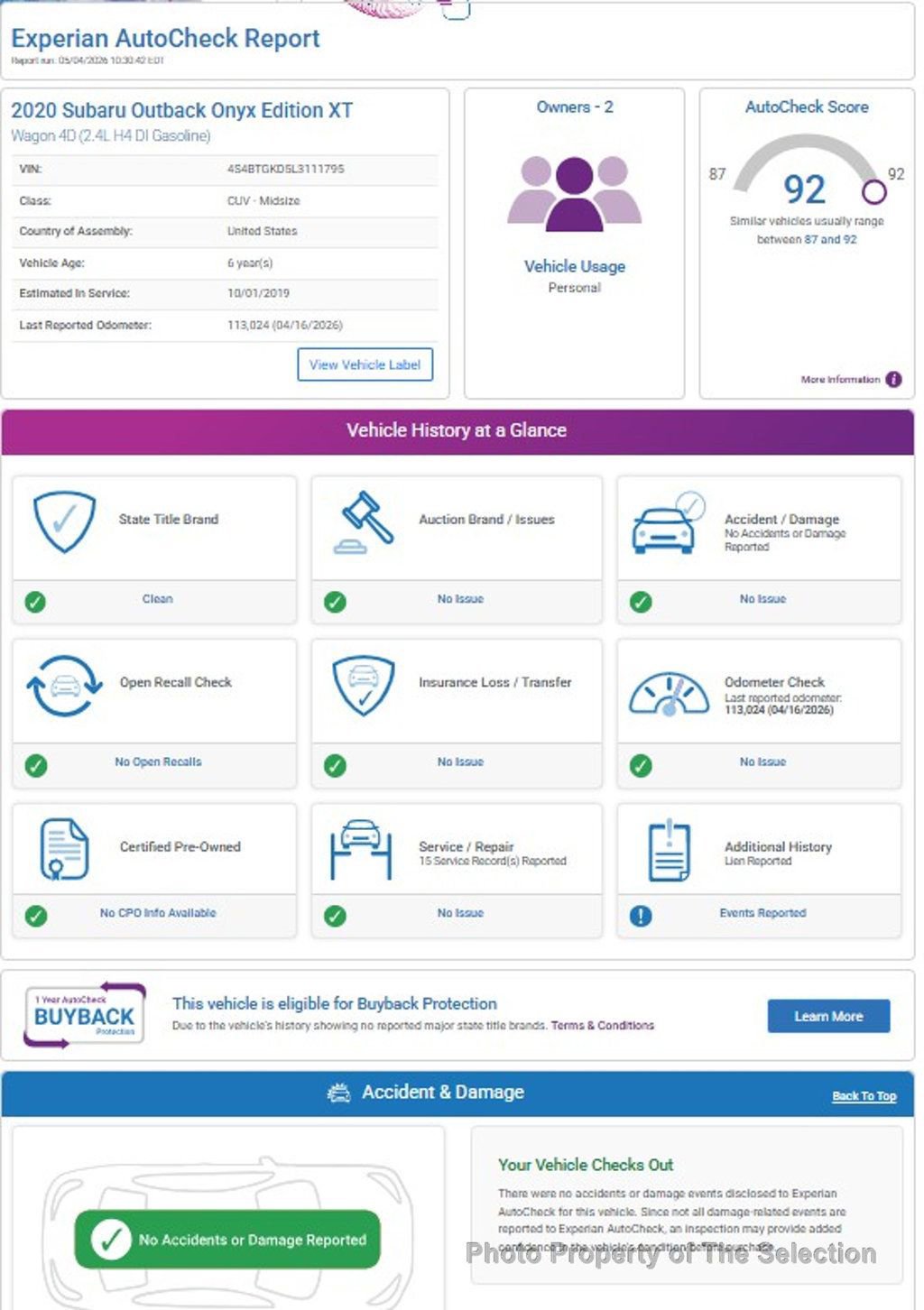This screenshot has width=924, height=1310.
Task: Click the More Information info icon
Action: 893,380
